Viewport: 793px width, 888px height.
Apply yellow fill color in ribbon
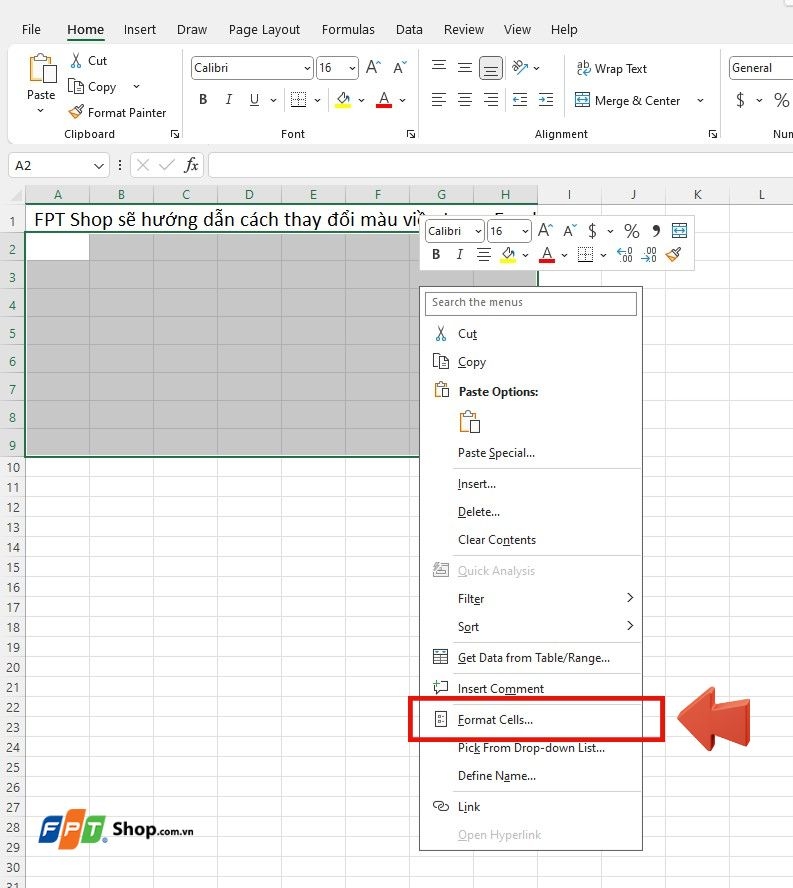click(343, 100)
